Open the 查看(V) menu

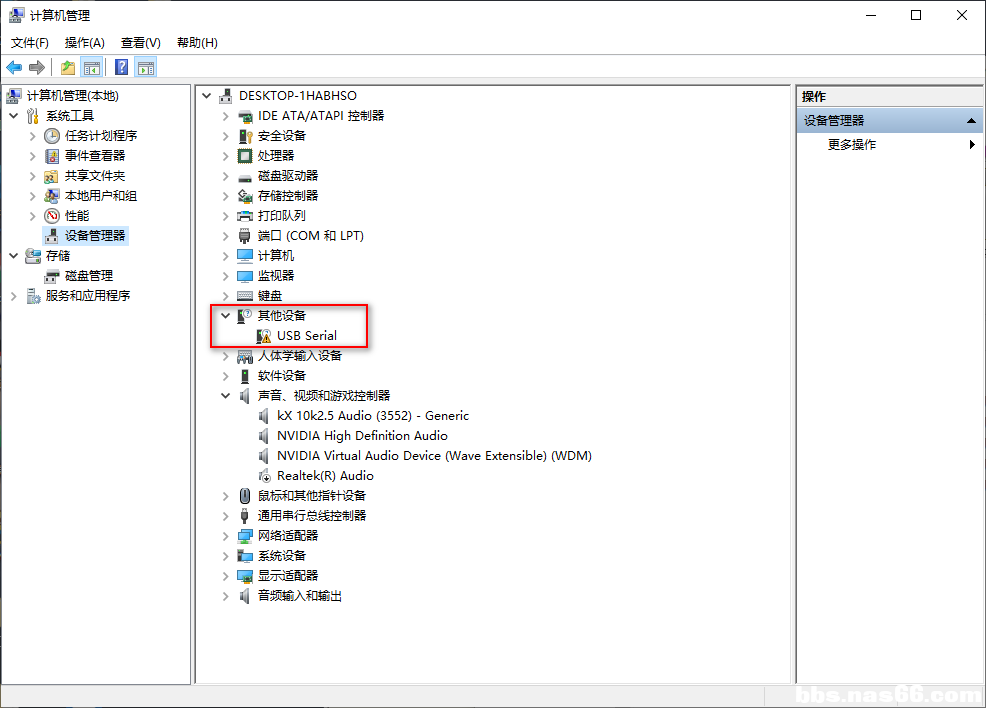[x=140, y=43]
